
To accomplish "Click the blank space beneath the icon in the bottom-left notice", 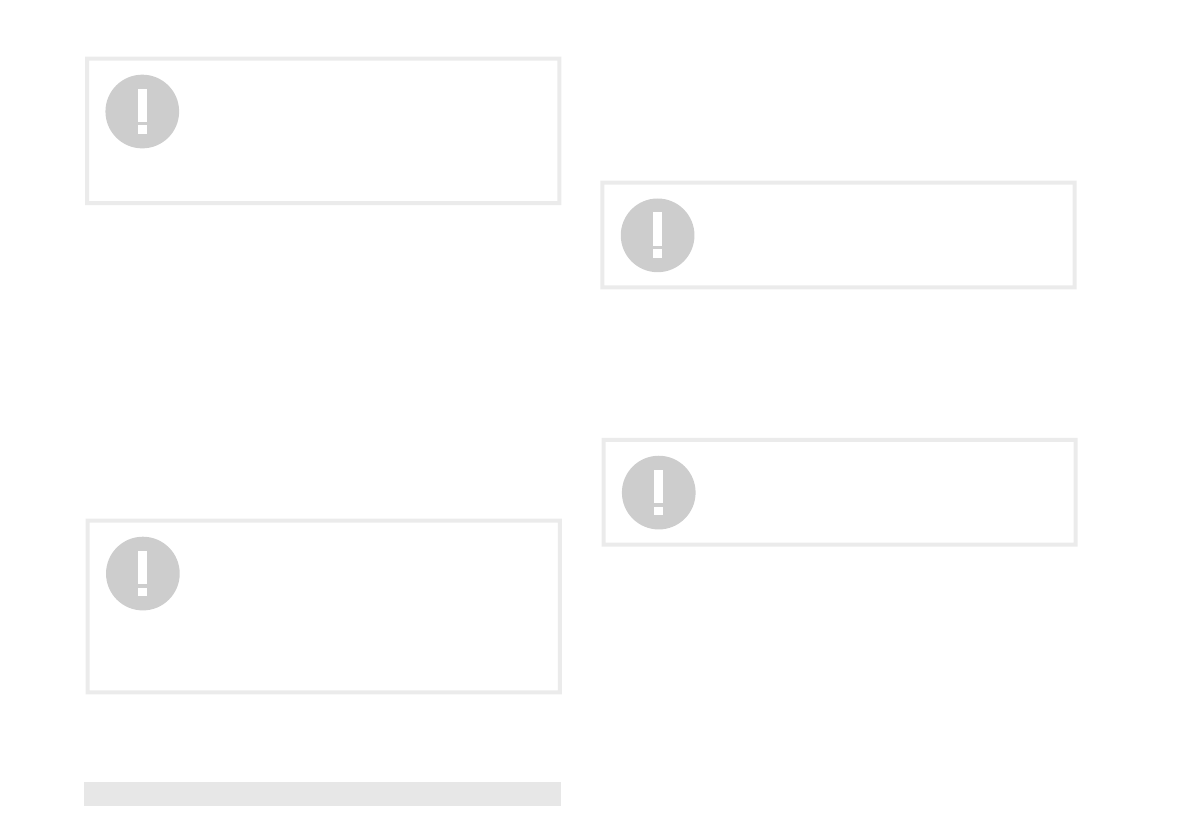I will pyautogui.click(x=143, y=650).
